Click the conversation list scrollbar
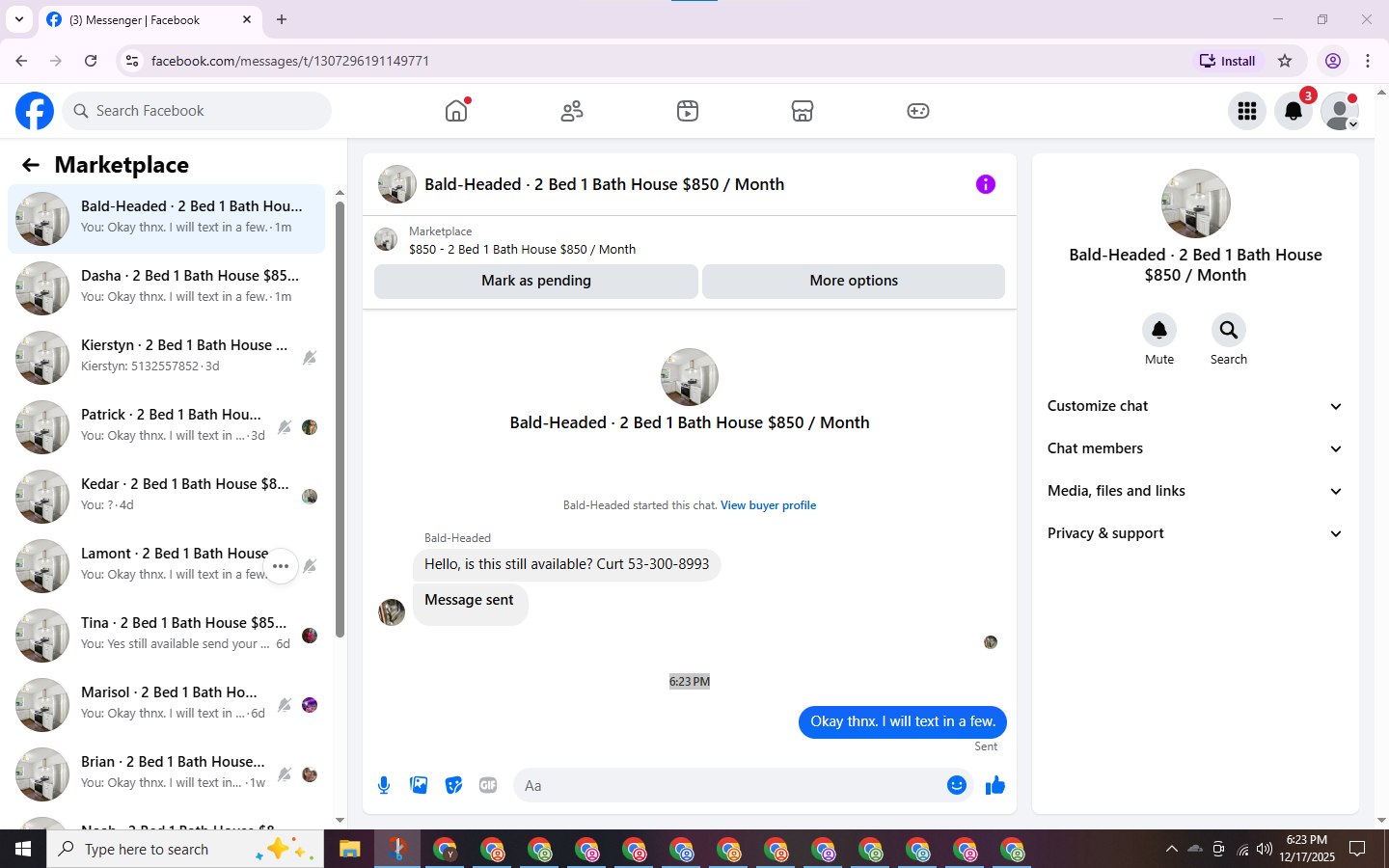The width and height of the screenshot is (1389, 868). click(x=340, y=419)
